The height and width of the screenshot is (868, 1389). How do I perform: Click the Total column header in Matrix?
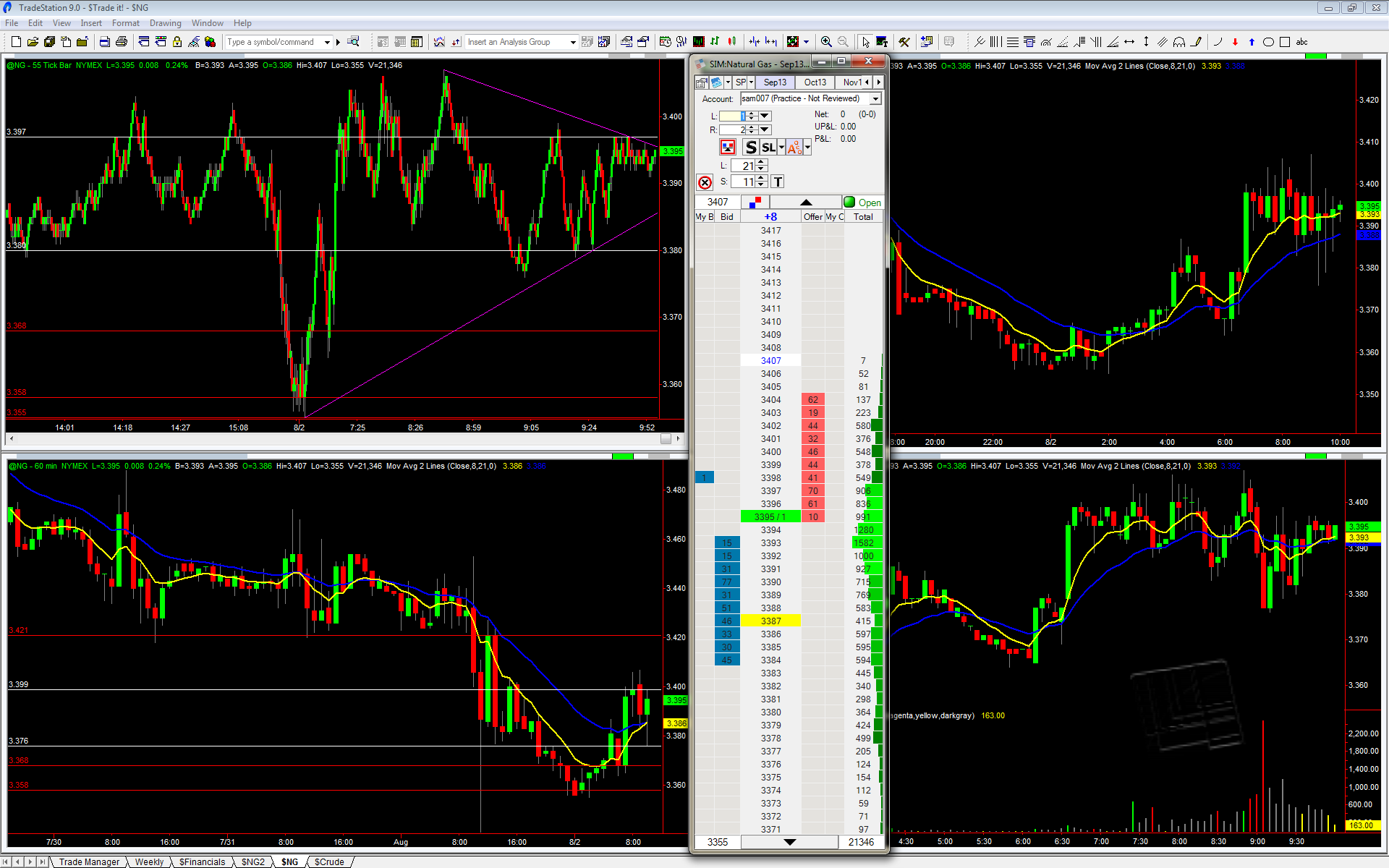coord(863,216)
